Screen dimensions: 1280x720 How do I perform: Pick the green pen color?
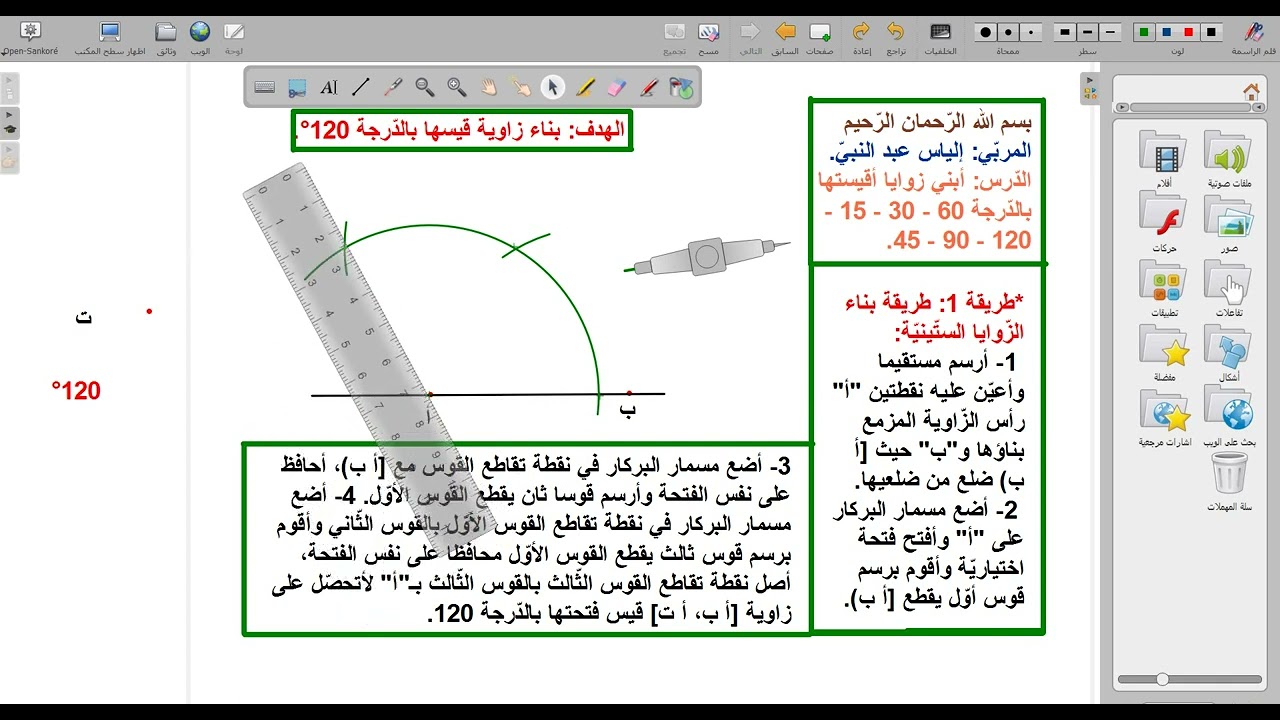(x=1143, y=32)
